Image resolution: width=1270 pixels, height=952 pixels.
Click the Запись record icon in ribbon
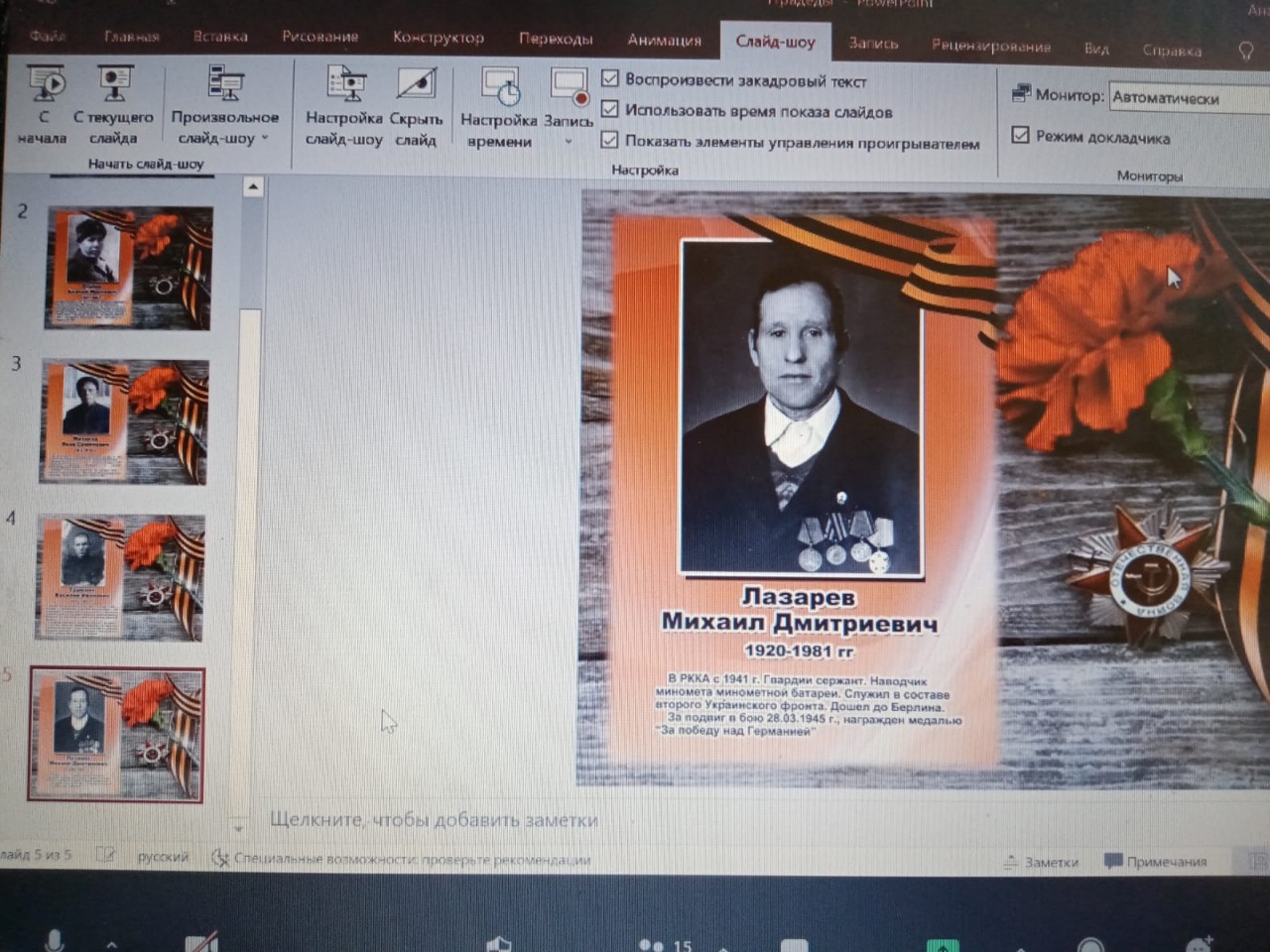pos(569,87)
